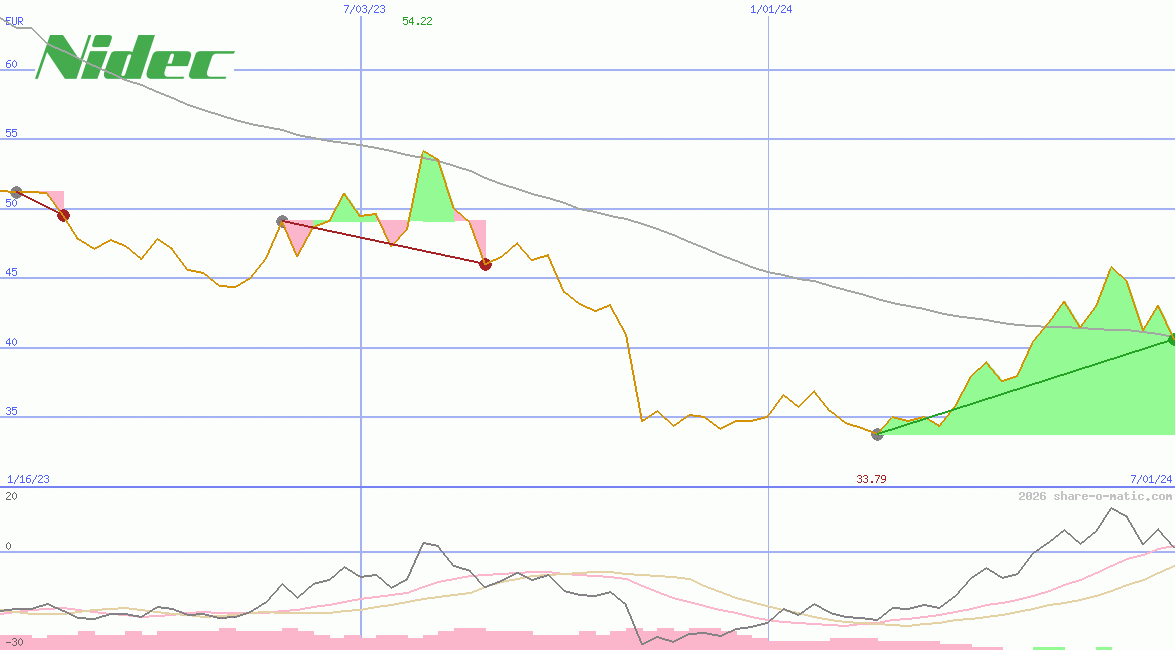
Task: Select the gray marker beginning the green trendline
Action: (x=877, y=434)
